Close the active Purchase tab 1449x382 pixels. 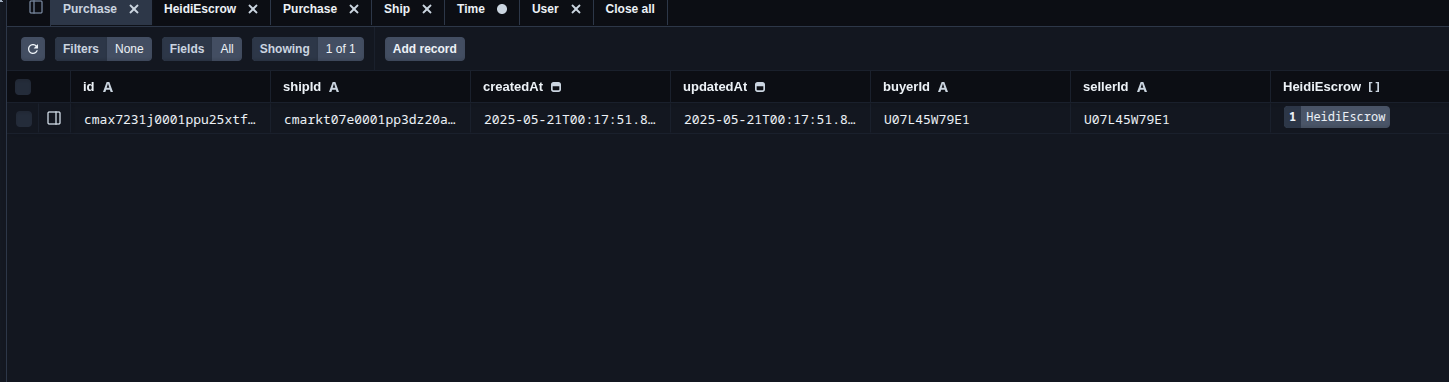(x=134, y=9)
